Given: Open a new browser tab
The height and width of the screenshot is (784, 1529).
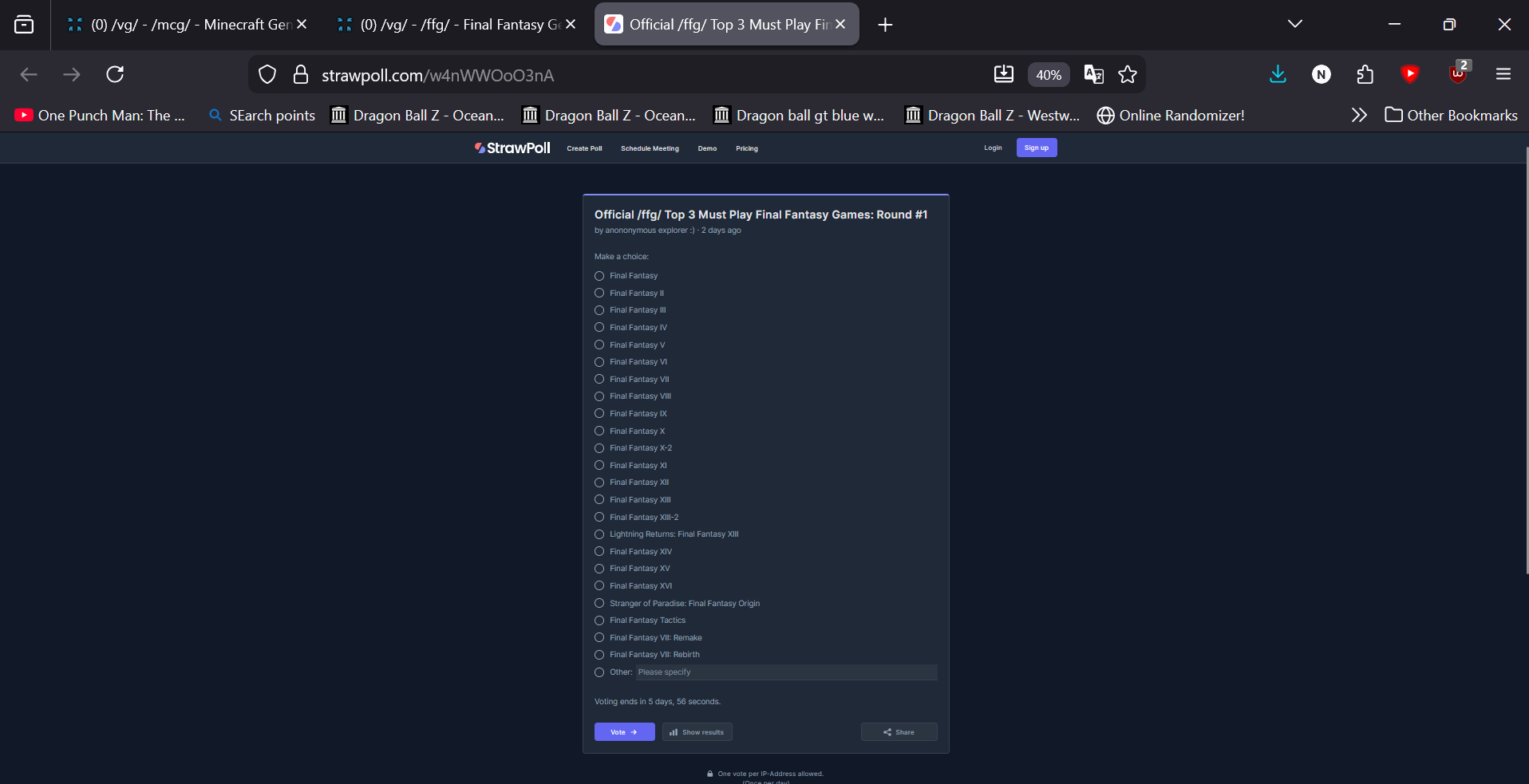Looking at the screenshot, I should [885, 25].
